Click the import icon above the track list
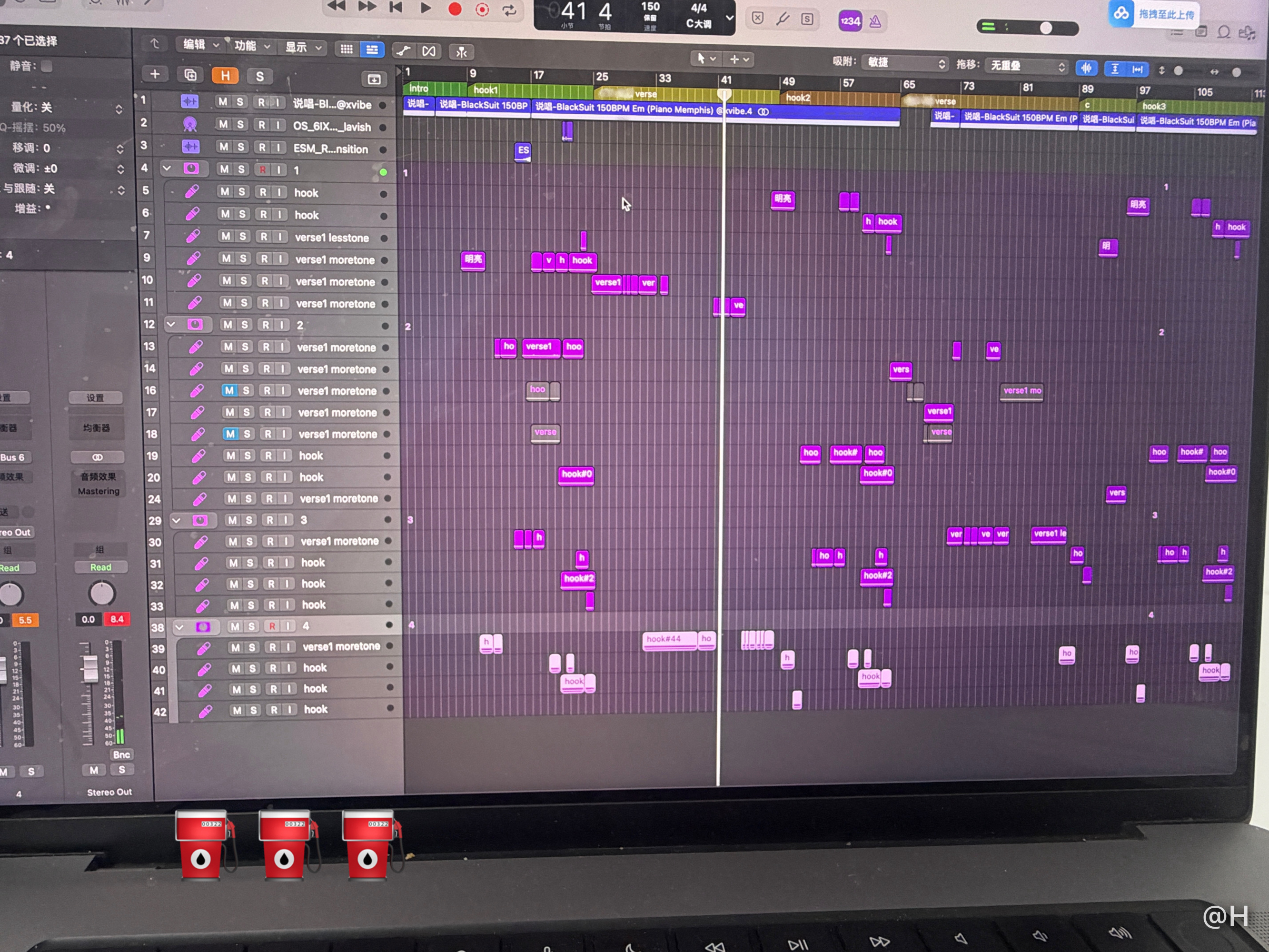This screenshot has height=952, width=1269. tap(374, 79)
